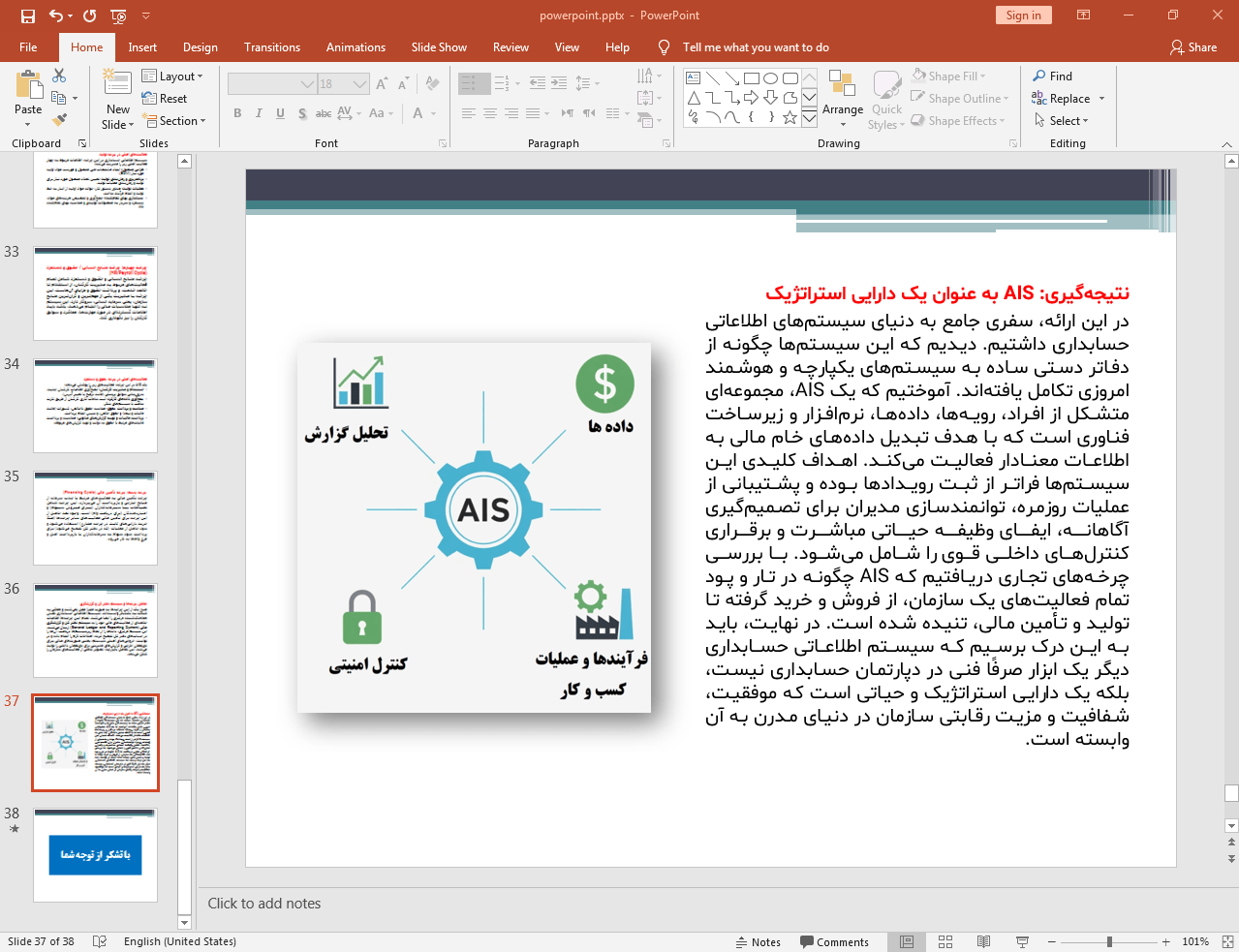The image size is (1239, 952).
Task: Expand the Shape Fill dropdown
Action: (x=950, y=77)
